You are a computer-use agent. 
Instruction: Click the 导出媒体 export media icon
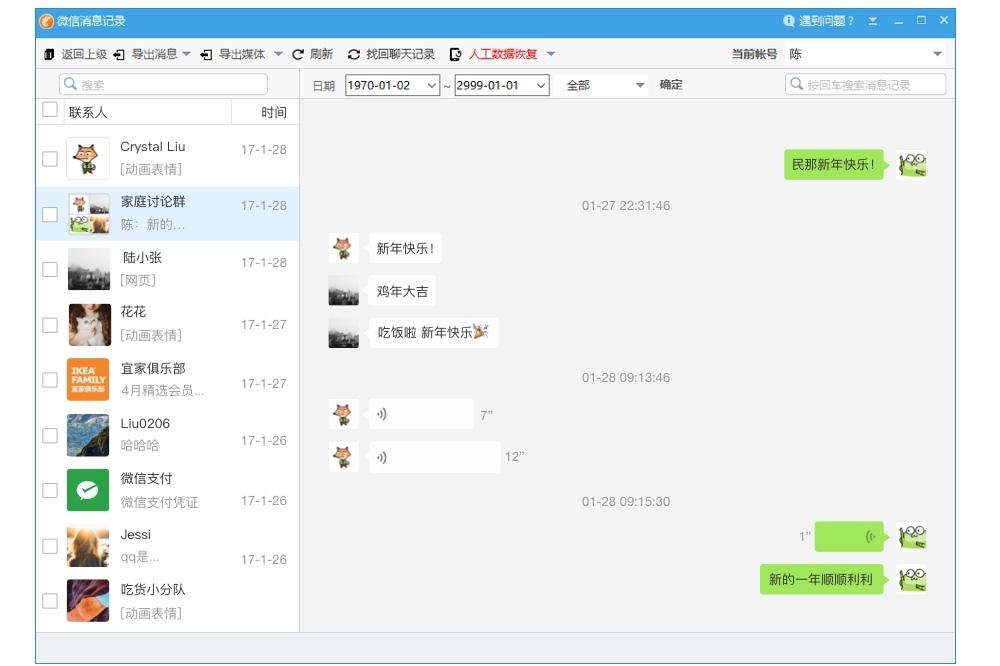click(206, 55)
